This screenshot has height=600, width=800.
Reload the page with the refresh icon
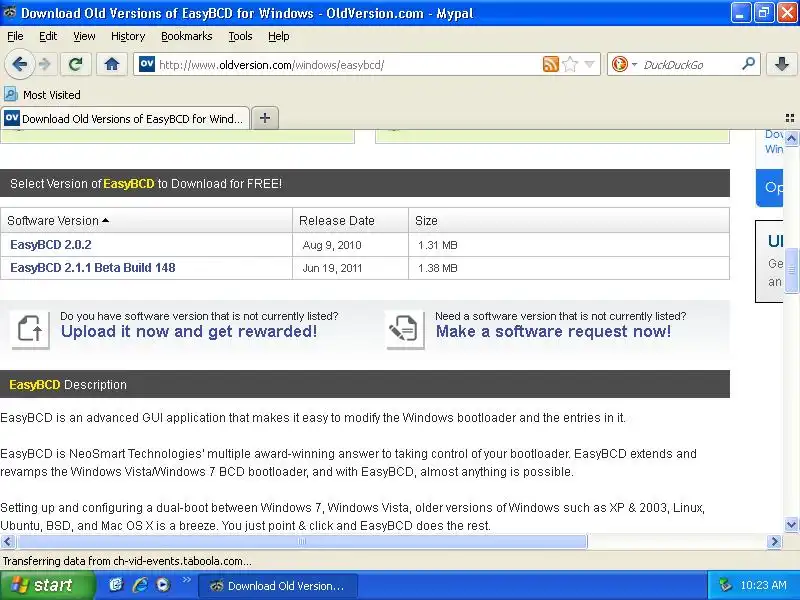[76, 64]
